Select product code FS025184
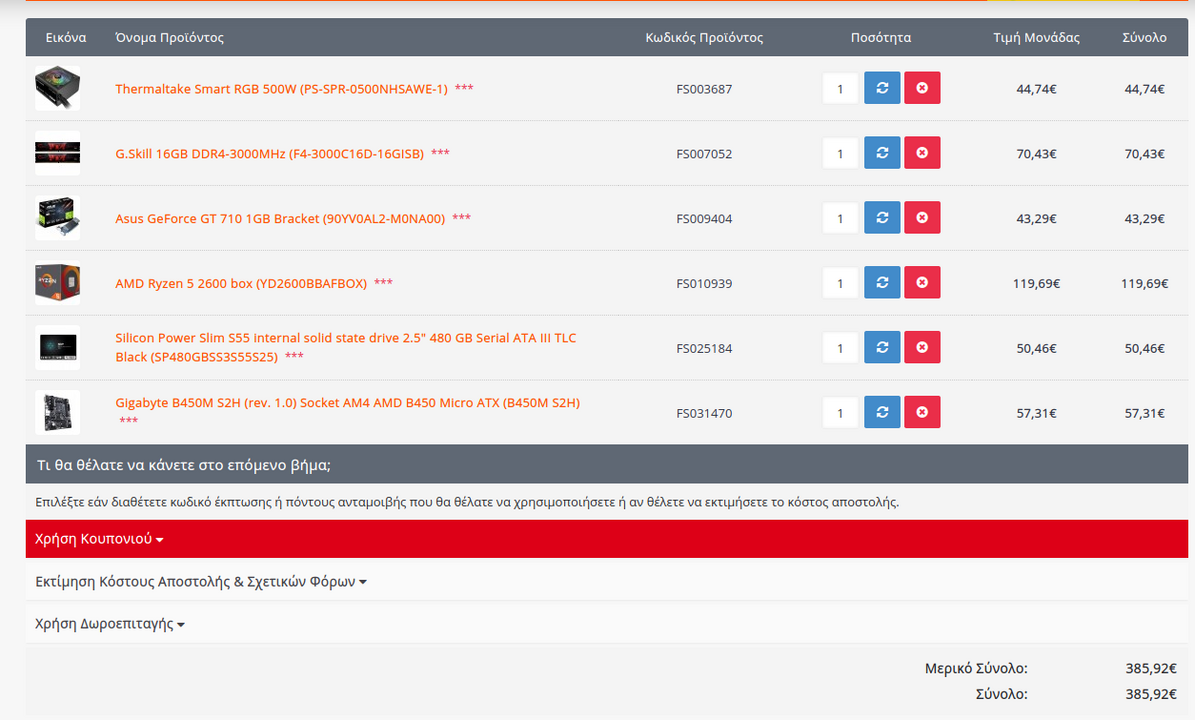Screen dimensions: 1195x720 (704, 348)
